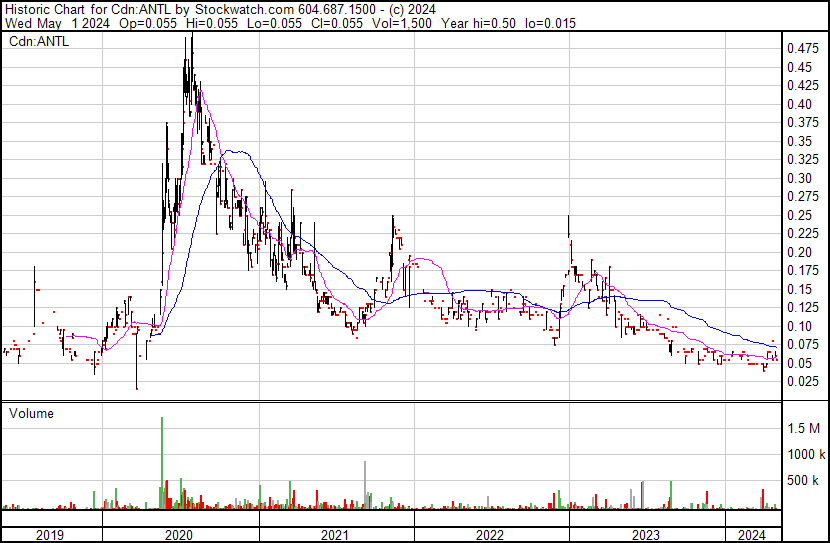The height and width of the screenshot is (543, 830).
Task: Click the 0.25 price axis label
Action: [x=800, y=215]
